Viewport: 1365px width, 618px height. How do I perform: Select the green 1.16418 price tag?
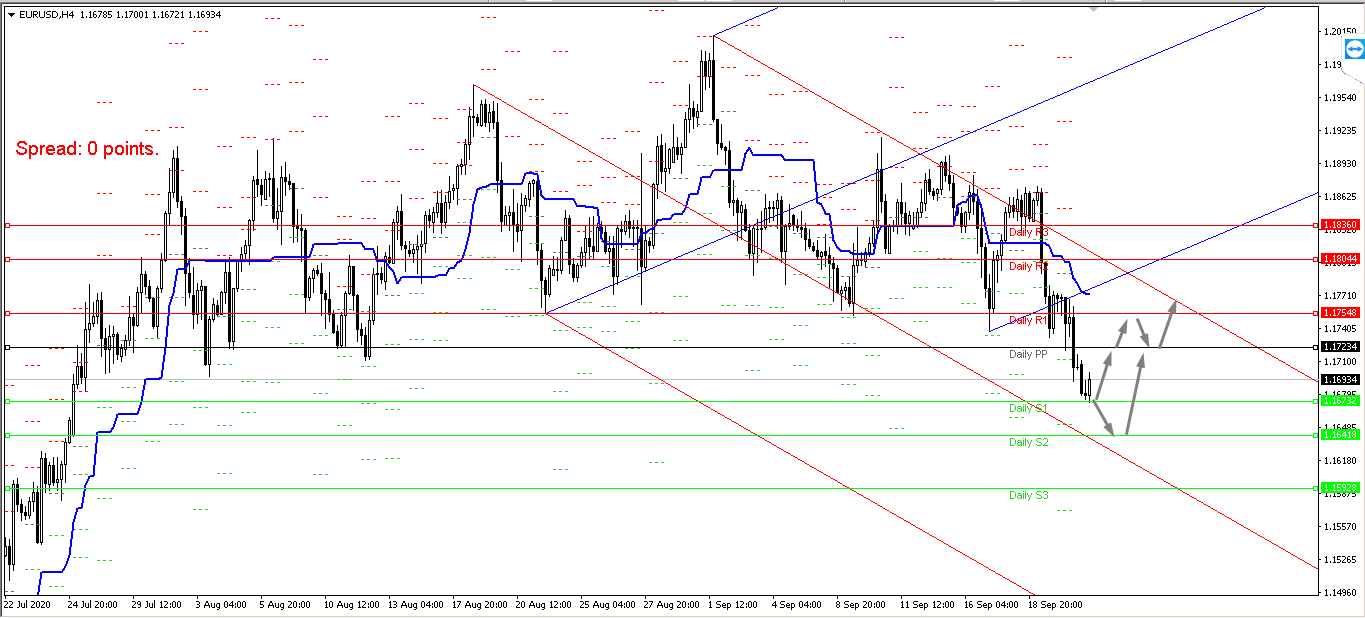pyautogui.click(x=1339, y=435)
